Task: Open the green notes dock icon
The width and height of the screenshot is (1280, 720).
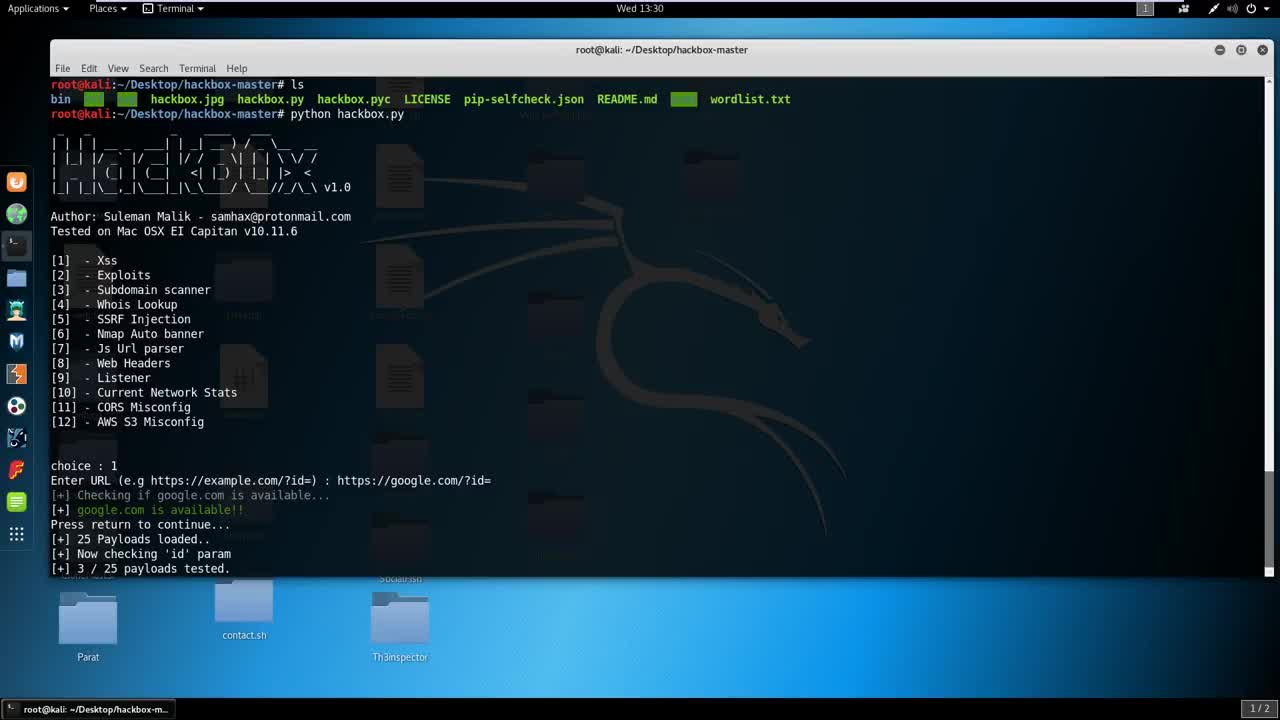Action: tap(16, 502)
